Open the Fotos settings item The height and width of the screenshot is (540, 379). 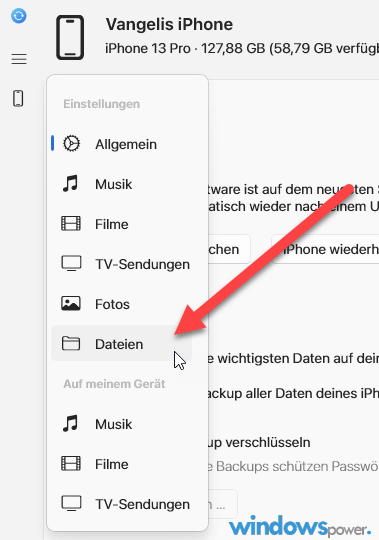(121, 304)
